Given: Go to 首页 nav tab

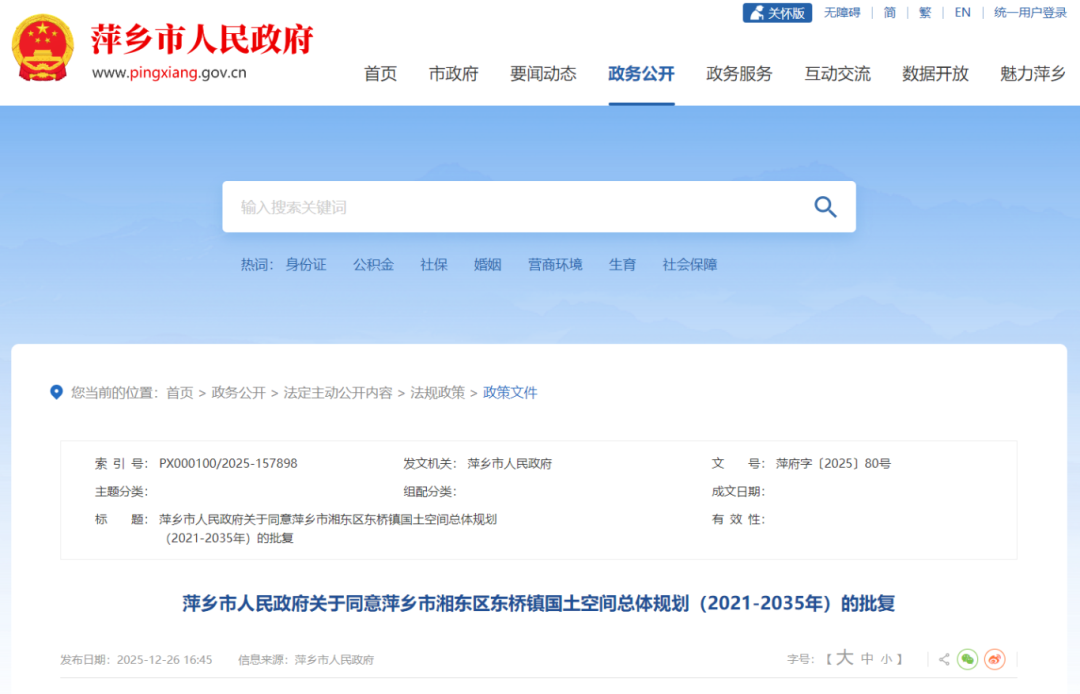Looking at the screenshot, I should click(x=380, y=74).
